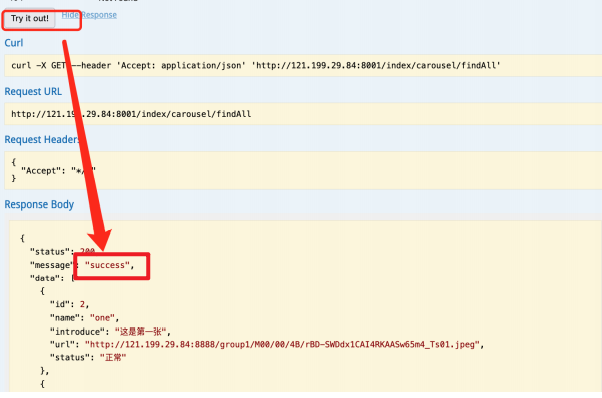Click the curl command text box

click(x=303, y=66)
